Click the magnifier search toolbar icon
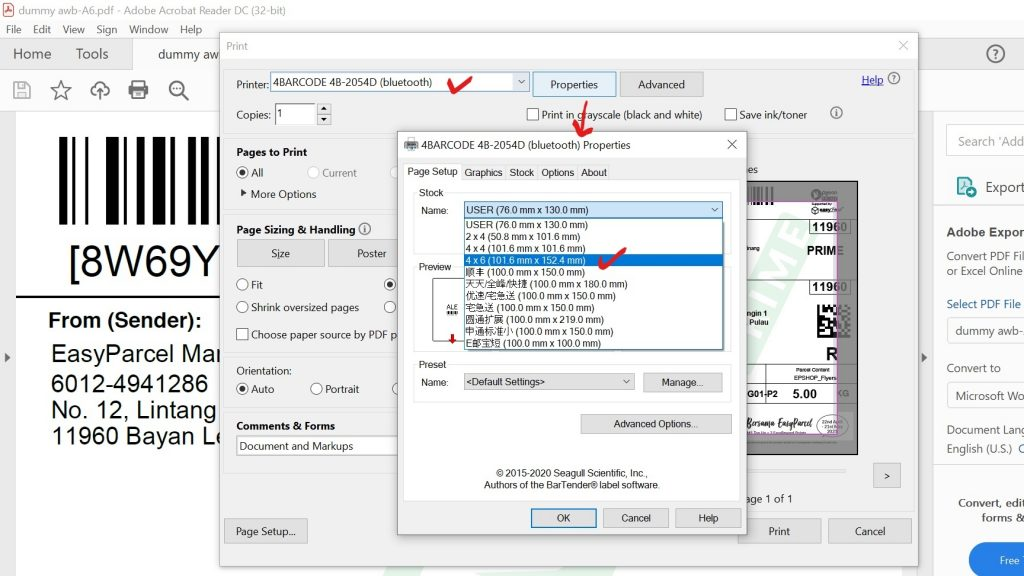1024x576 pixels. pos(178,90)
